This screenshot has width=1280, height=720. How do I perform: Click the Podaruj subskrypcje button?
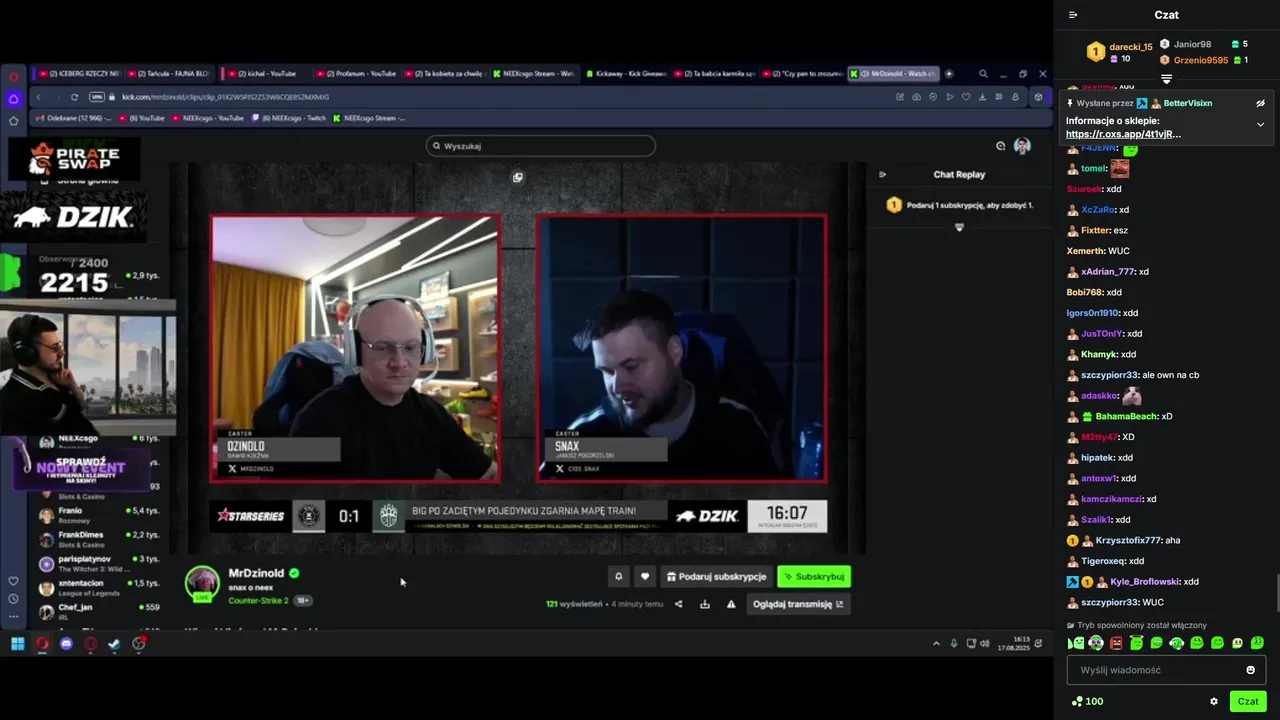[715, 576]
